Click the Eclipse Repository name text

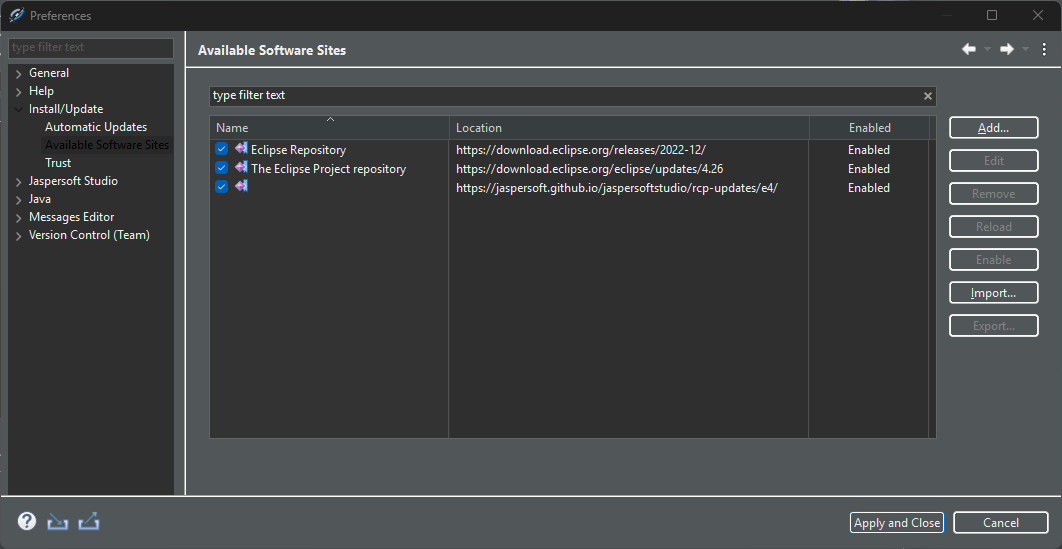point(298,150)
